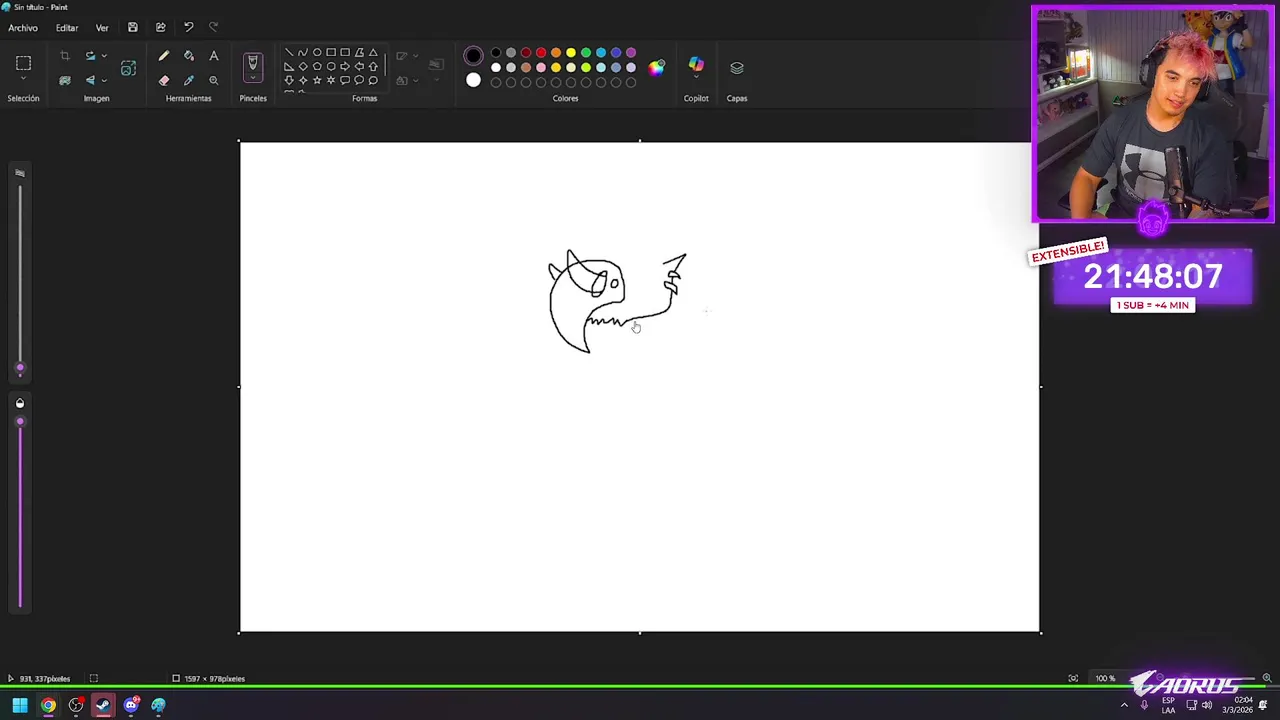Select the Magnifier tool
Image resolution: width=1280 pixels, height=720 pixels.
point(214,80)
